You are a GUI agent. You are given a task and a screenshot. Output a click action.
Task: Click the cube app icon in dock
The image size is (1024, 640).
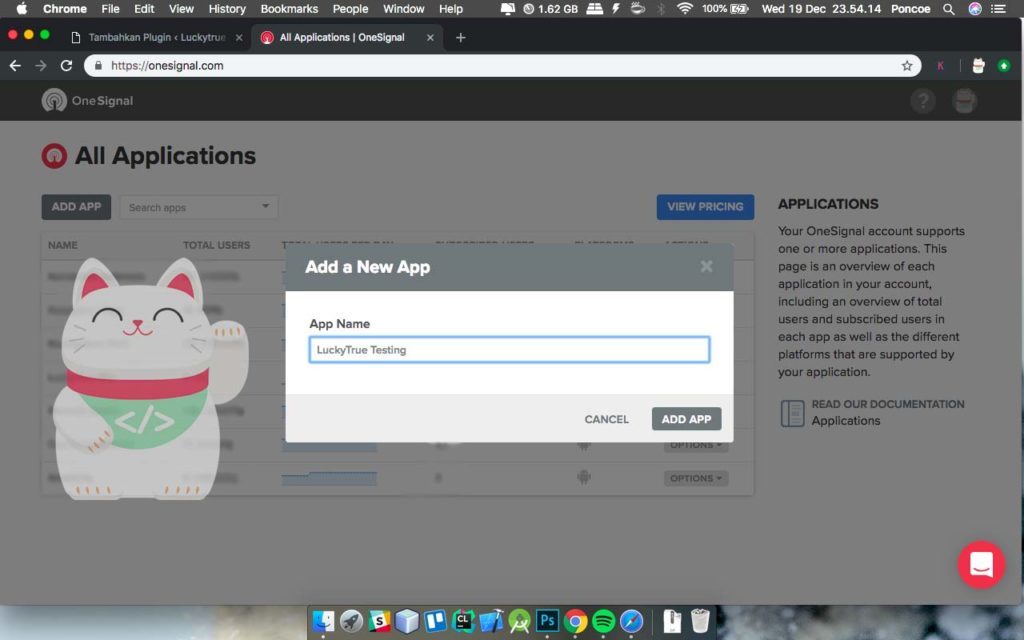click(x=408, y=621)
